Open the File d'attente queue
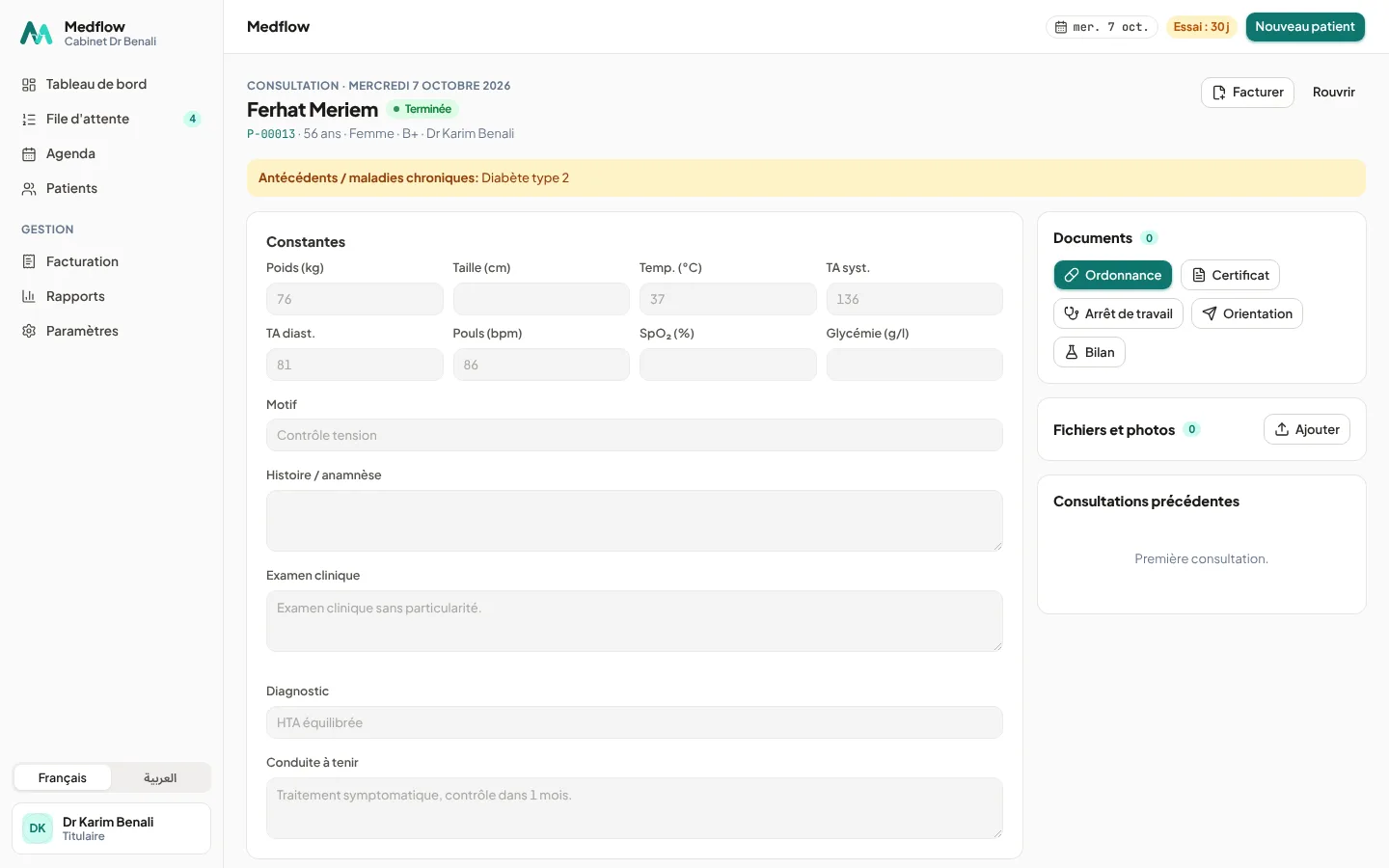This screenshot has height=868, width=1389. pos(111,119)
